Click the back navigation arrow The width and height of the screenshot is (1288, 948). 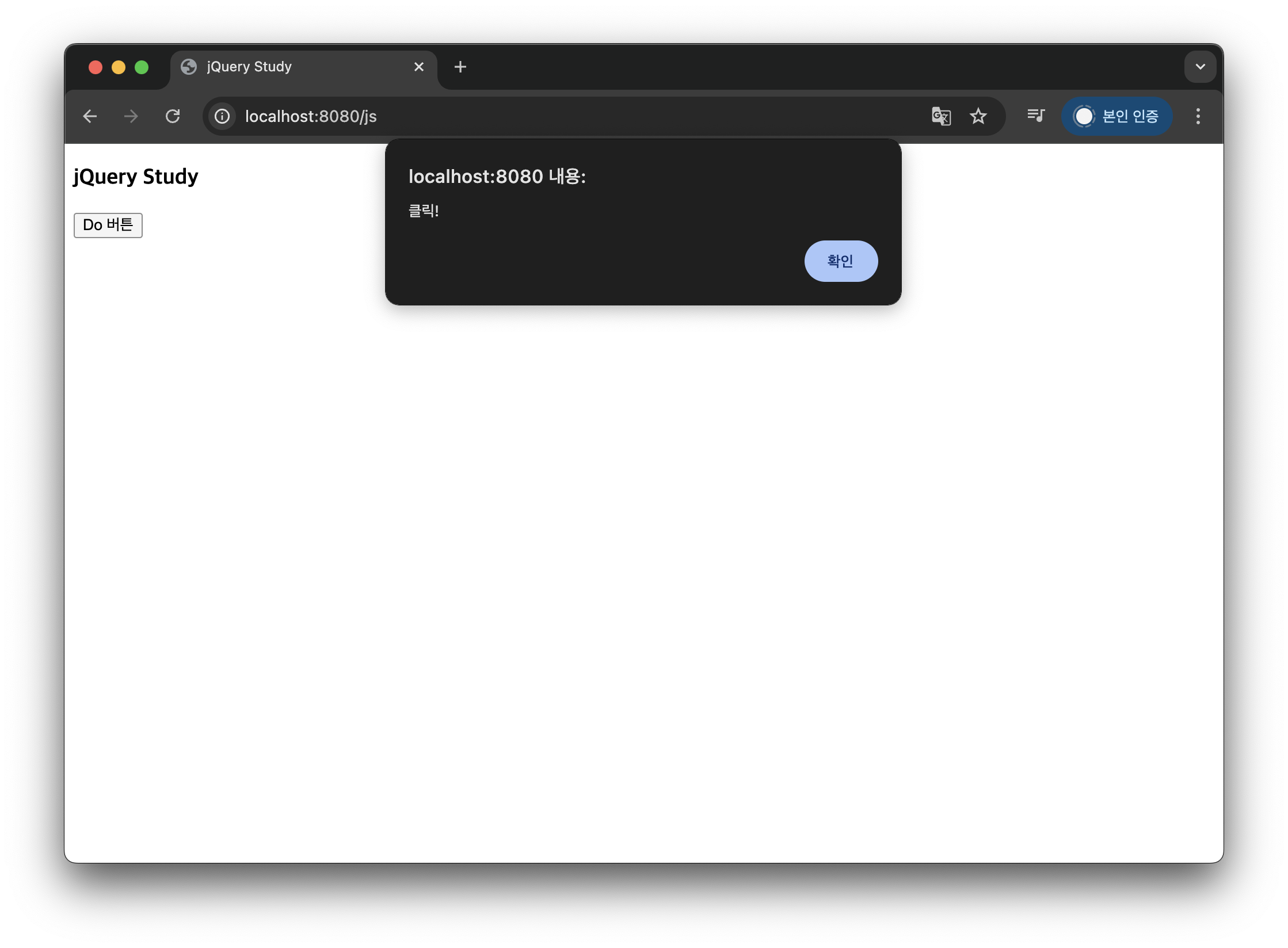[90, 117]
